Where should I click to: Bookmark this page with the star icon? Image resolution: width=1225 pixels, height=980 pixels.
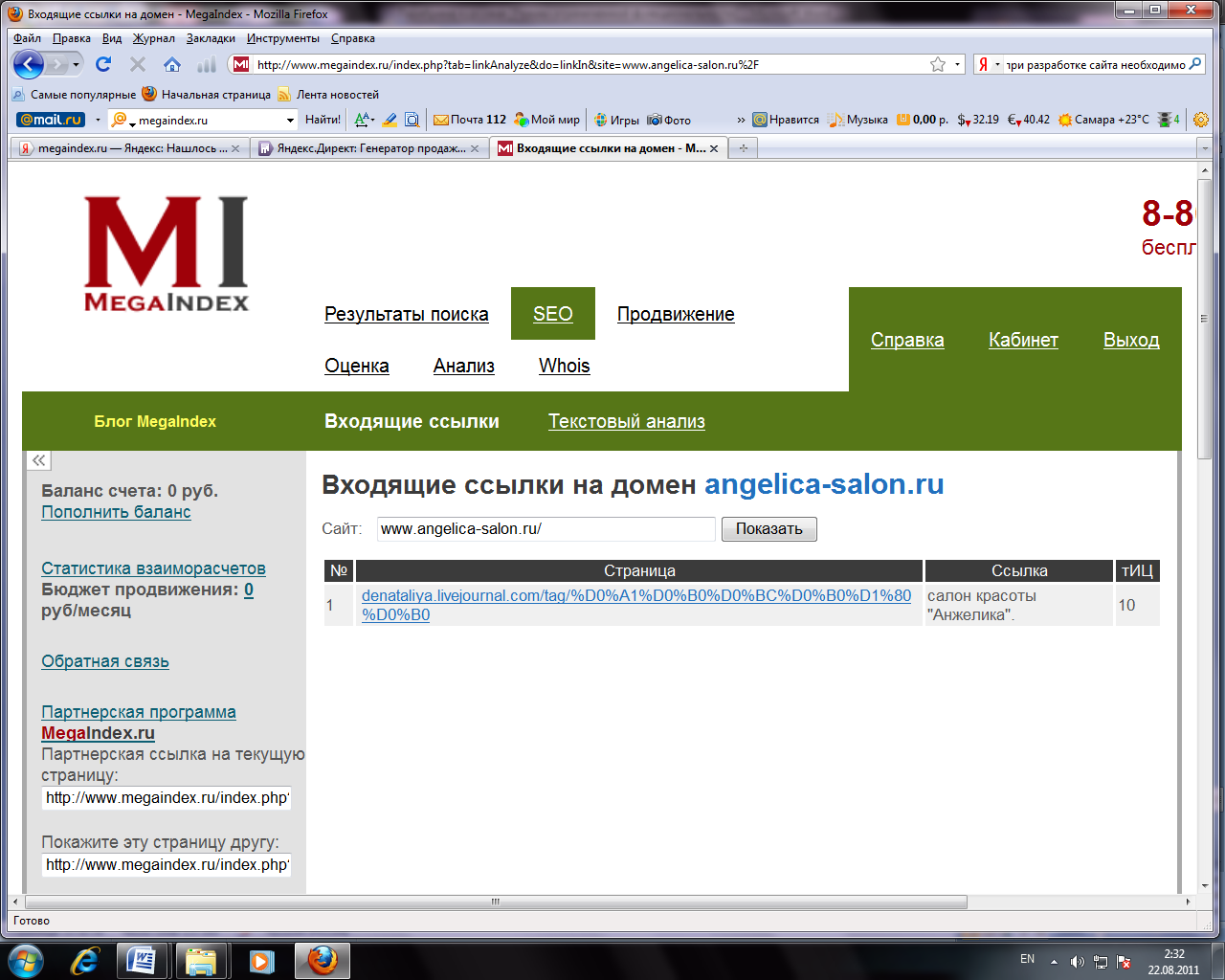point(938,64)
